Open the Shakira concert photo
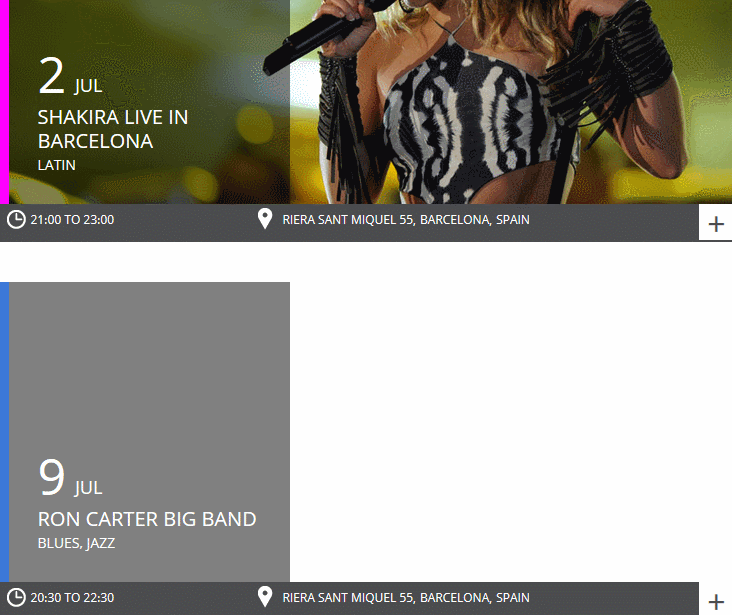This screenshot has height=615, width=732. 511,102
